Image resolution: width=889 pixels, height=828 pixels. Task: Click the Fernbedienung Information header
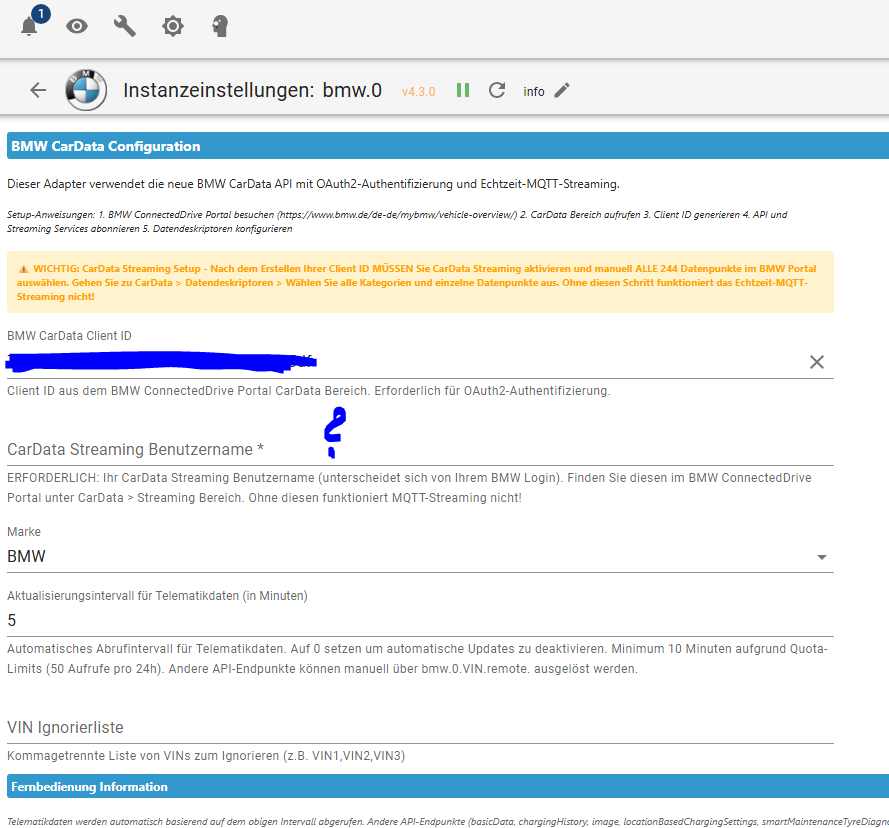[x=448, y=787]
